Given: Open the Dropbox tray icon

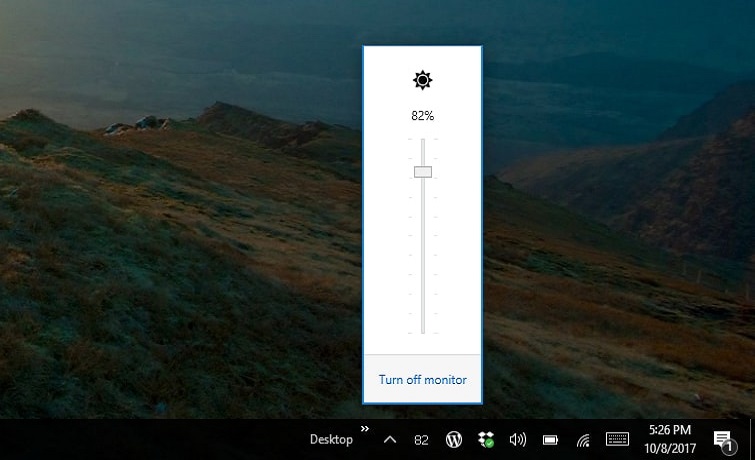Looking at the screenshot, I should tap(486, 440).
